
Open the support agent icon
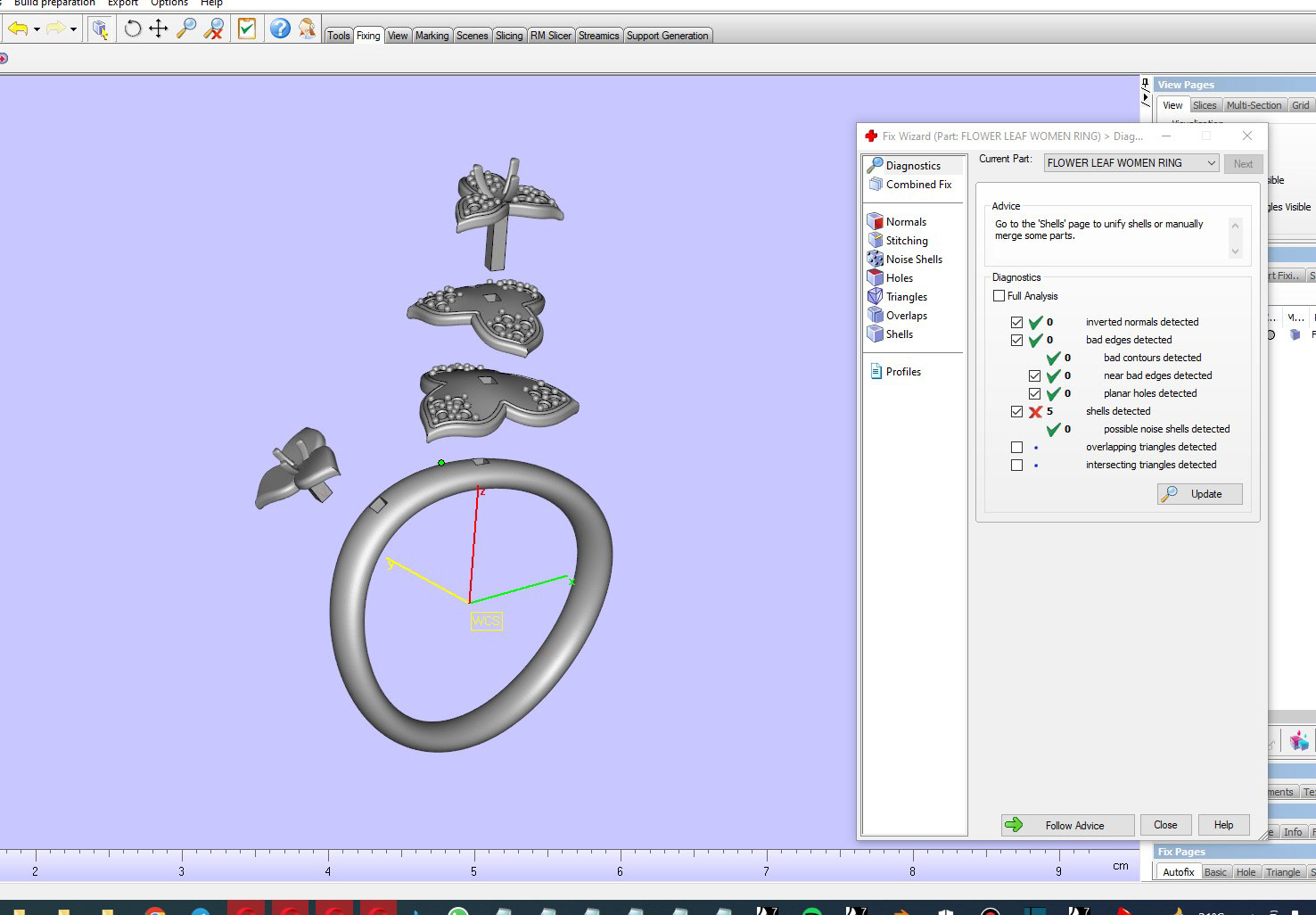pyautogui.click(x=308, y=29)
